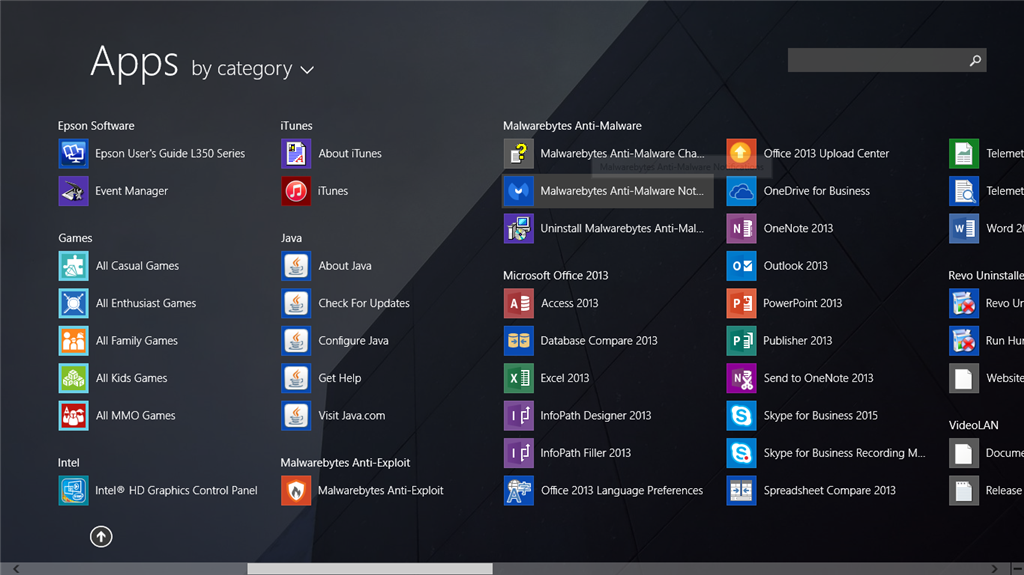
Task: Select the 'Epson Software' category header
Action: (96, 125)
